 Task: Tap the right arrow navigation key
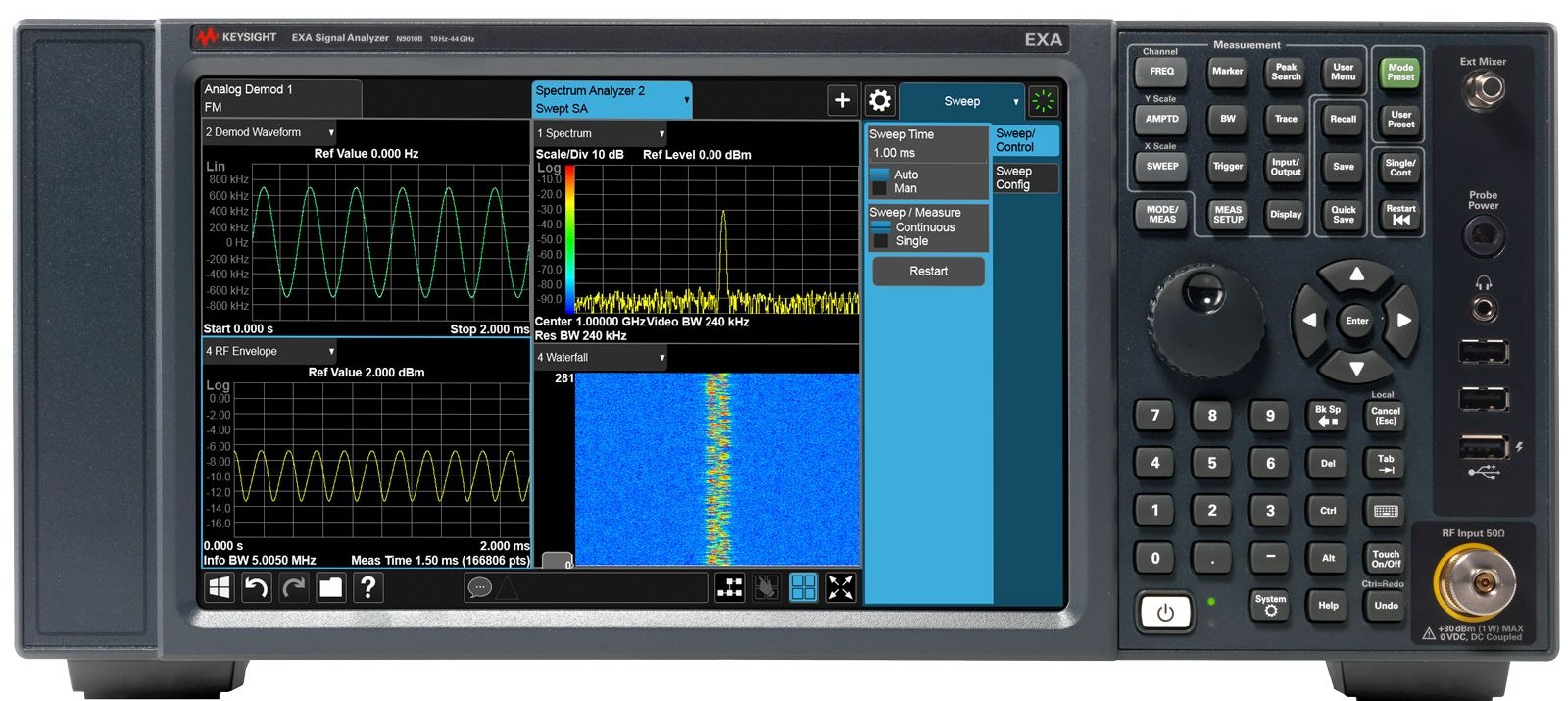[x=1403, y=321]
